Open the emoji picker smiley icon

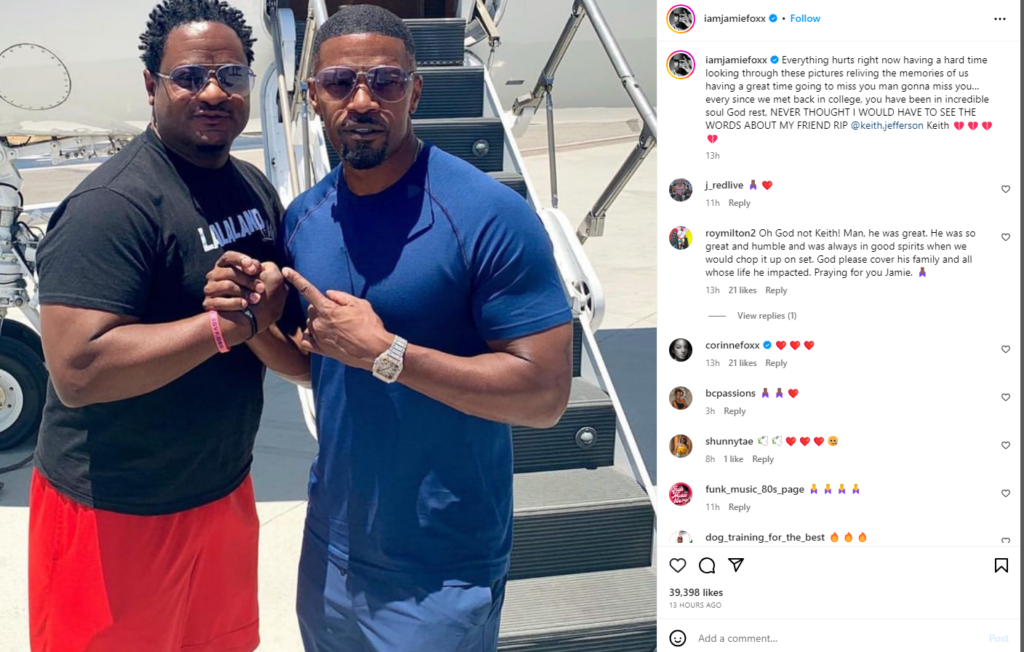pos(678,638)
